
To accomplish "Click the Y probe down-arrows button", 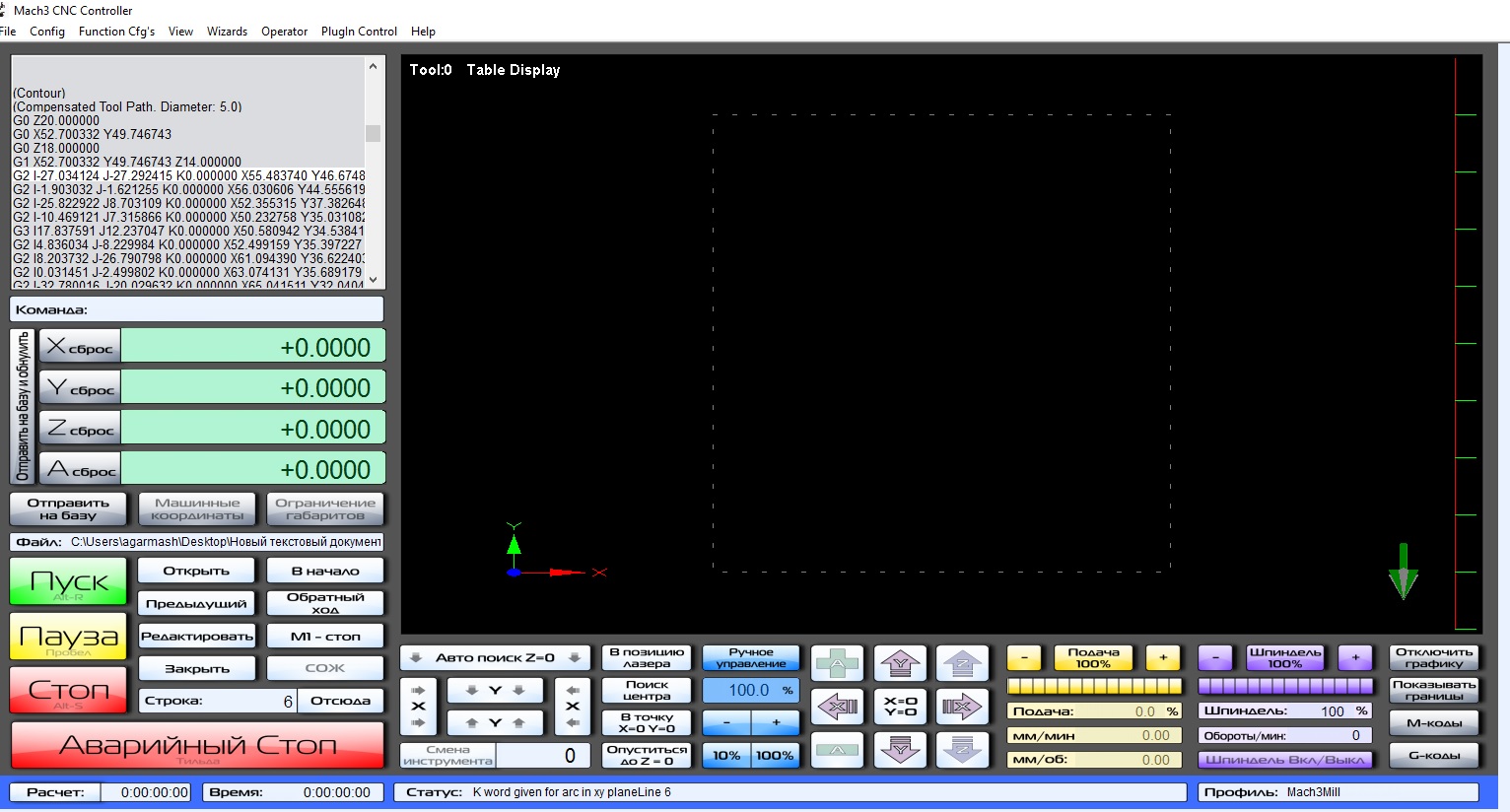I will (495, 691).
